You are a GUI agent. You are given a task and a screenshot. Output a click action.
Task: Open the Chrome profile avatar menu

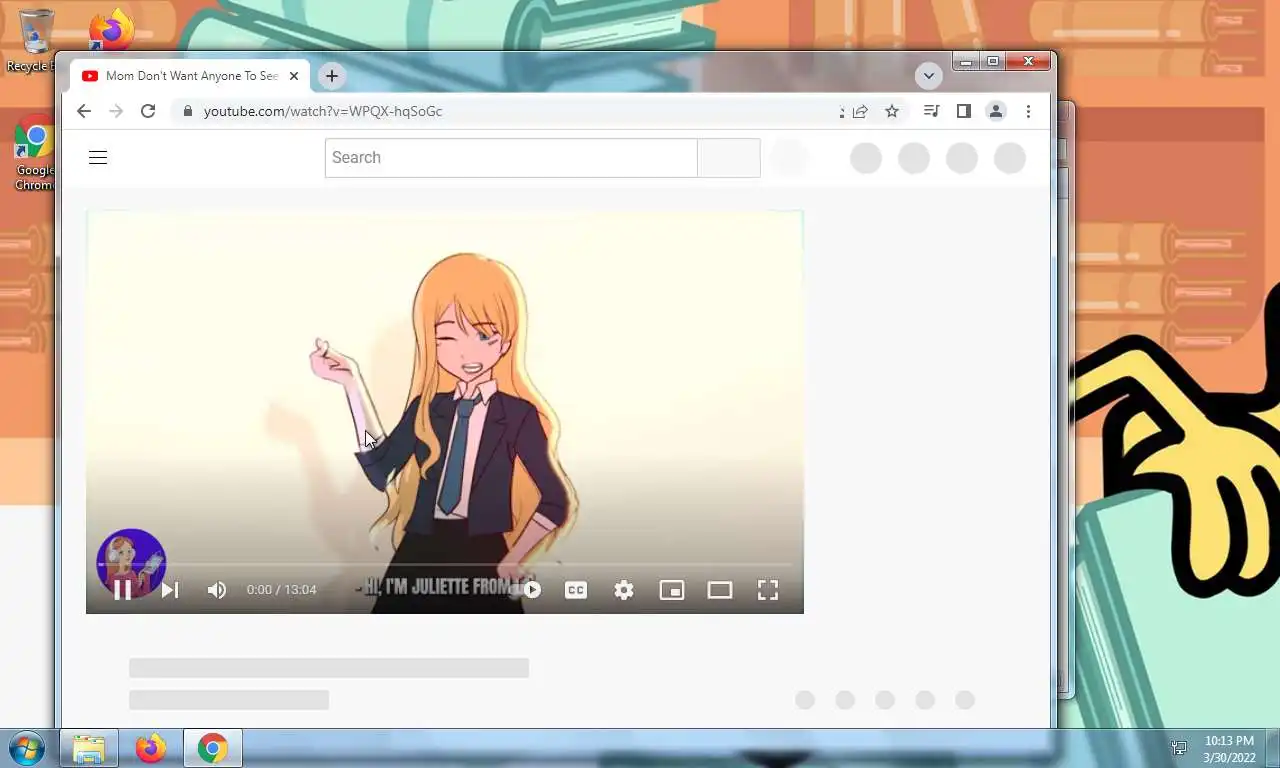coord(996,111)
